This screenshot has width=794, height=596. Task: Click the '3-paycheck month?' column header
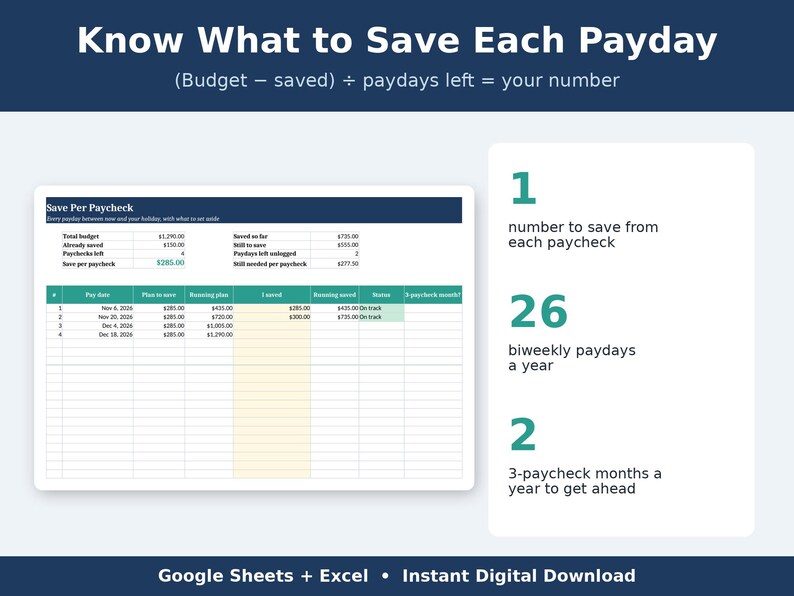[x=433, y=295]
